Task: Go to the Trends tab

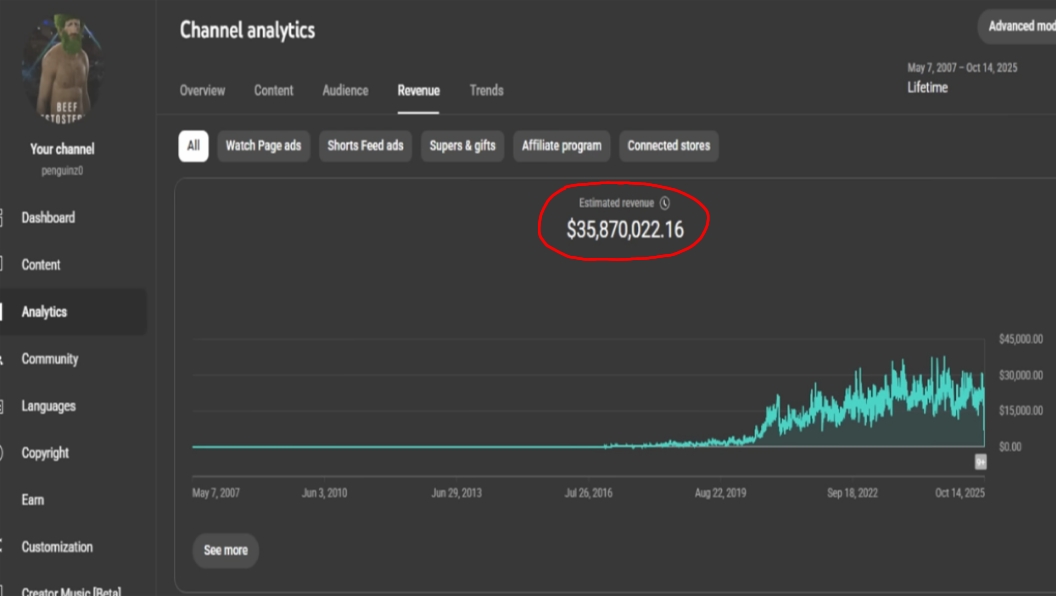Action: click(486, 90)
